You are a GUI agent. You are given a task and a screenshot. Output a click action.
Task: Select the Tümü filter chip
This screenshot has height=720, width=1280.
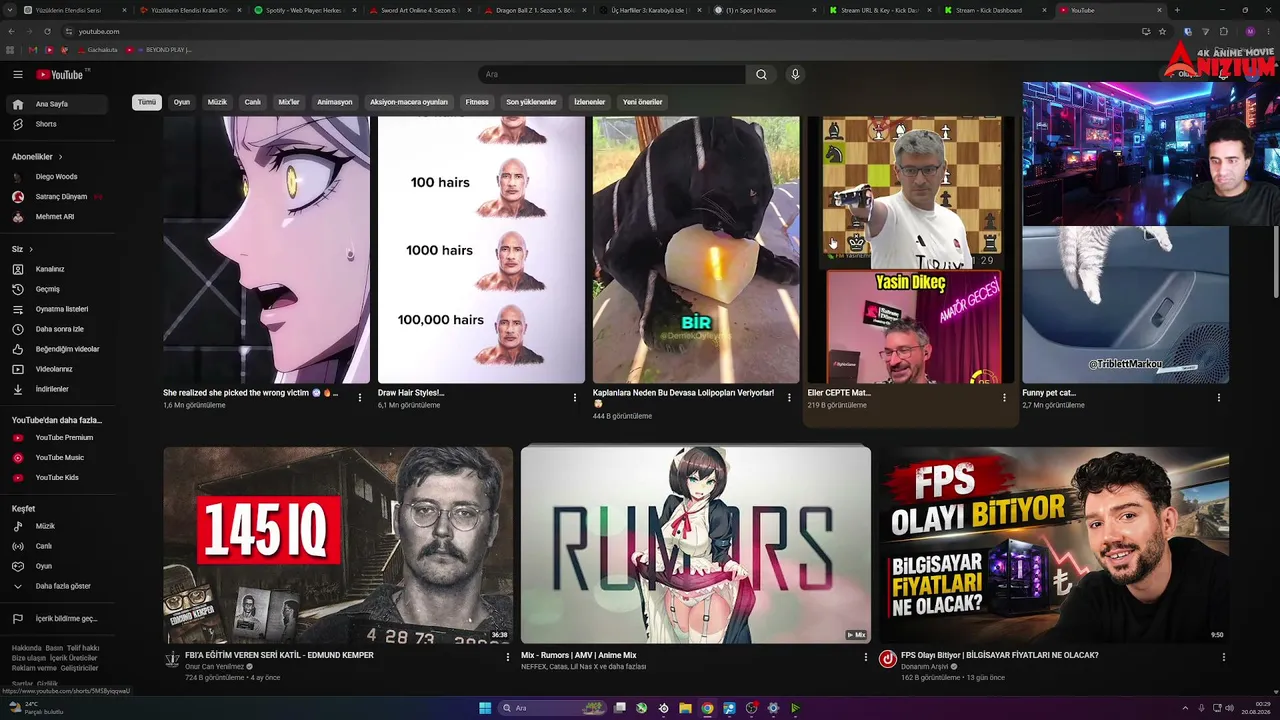147,102
